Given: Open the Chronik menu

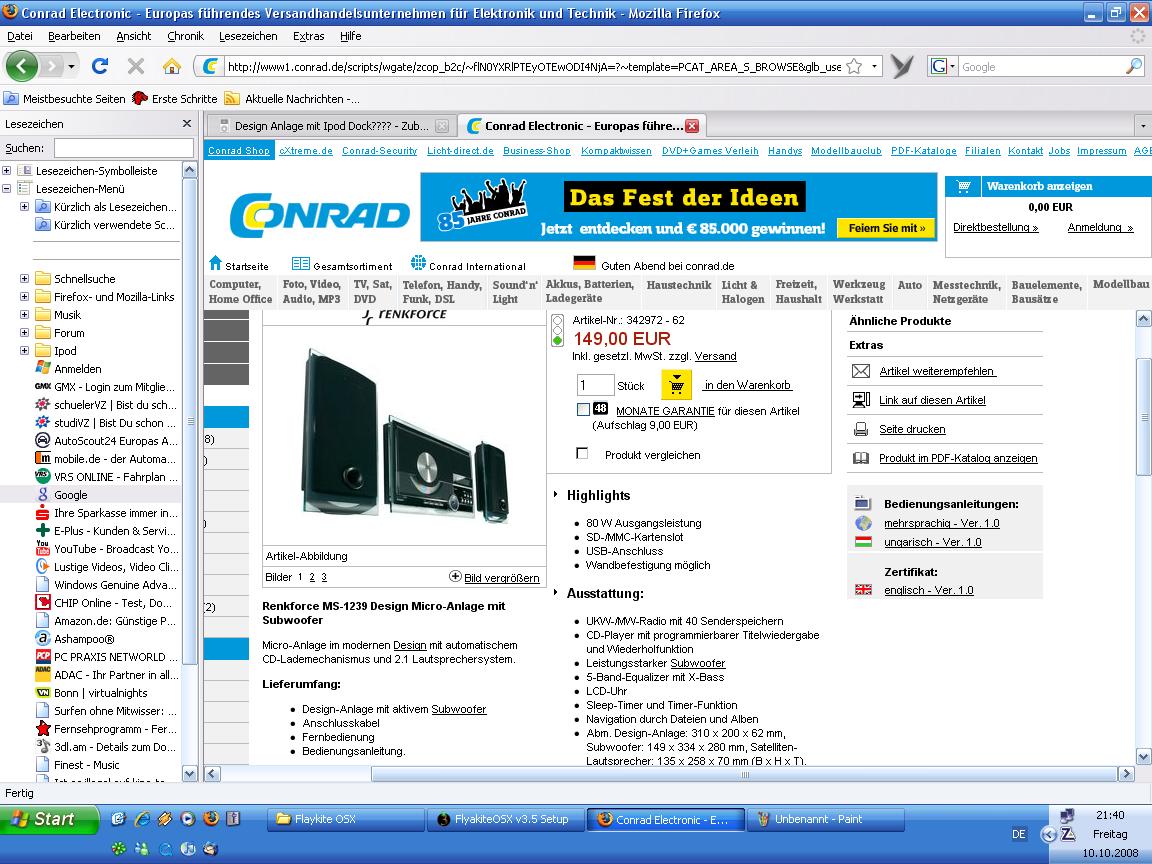Looking at the screenshot, I should tap(185, 36).
